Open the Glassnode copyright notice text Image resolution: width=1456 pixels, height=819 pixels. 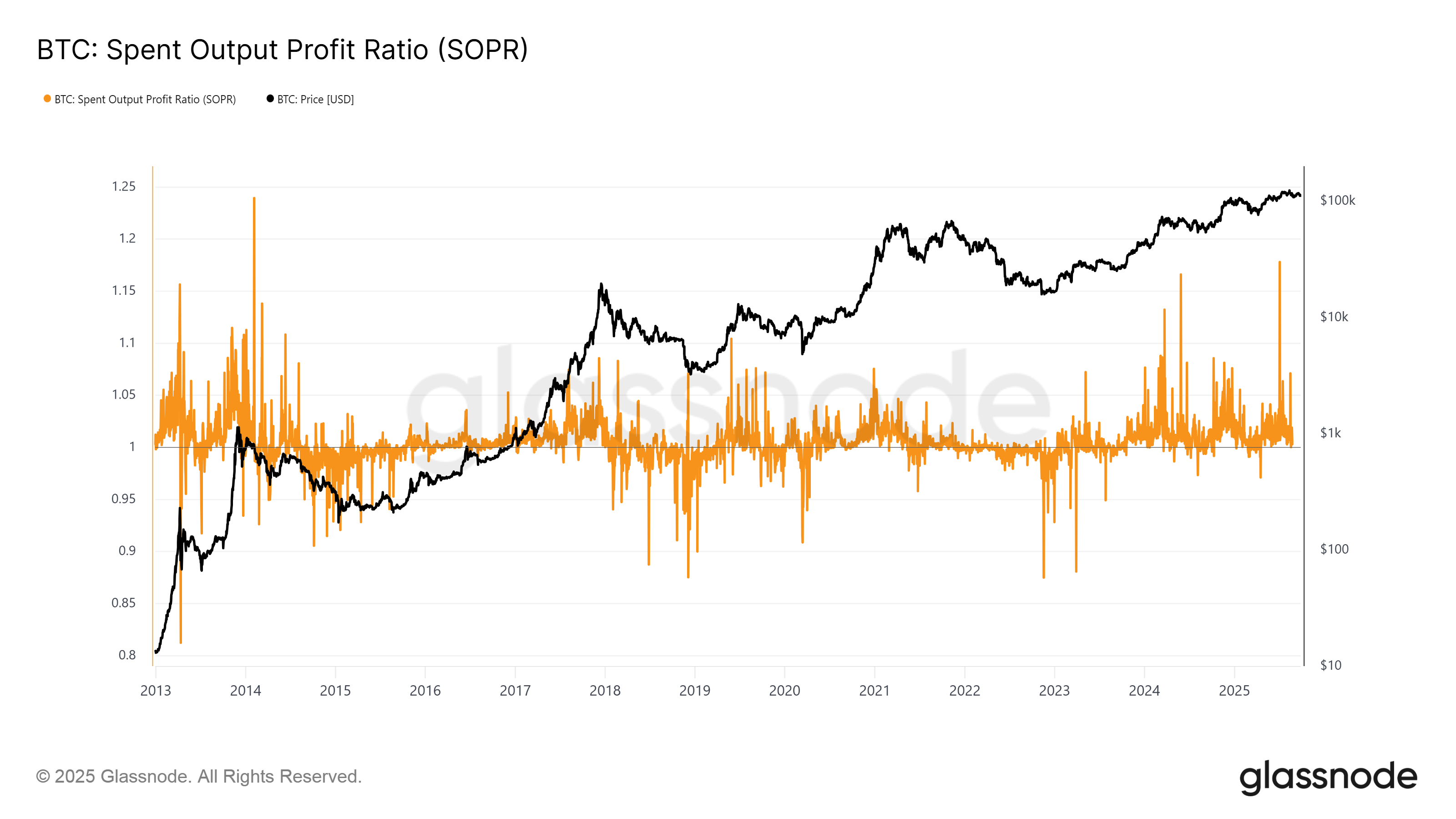tap(198, 776)
